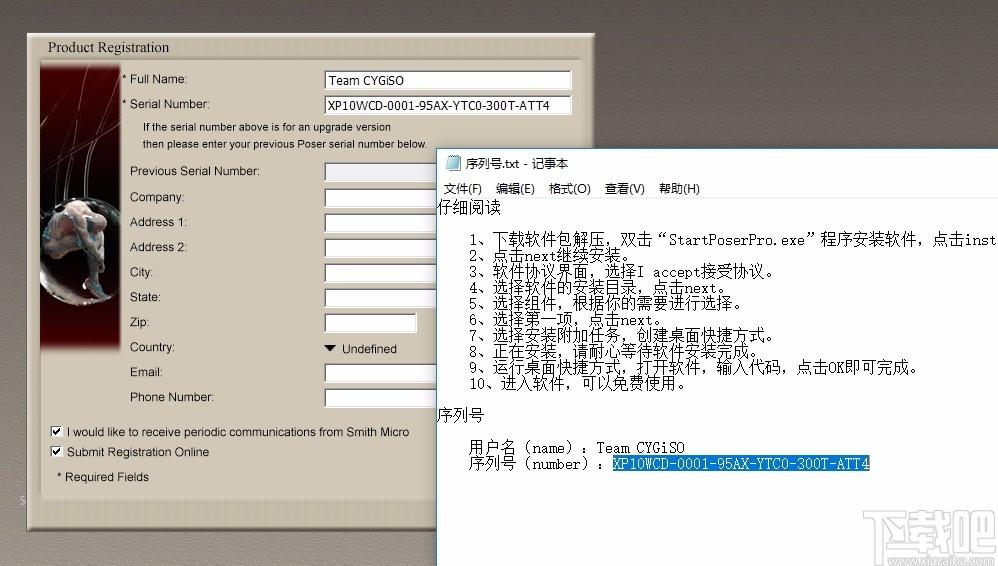998x566 pixels.
Task: Click step 9 line about clicking OK
Action: tap(694, 367)
